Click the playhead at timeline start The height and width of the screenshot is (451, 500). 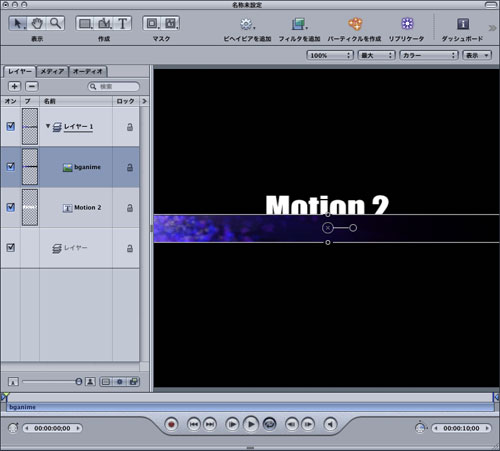5,397
